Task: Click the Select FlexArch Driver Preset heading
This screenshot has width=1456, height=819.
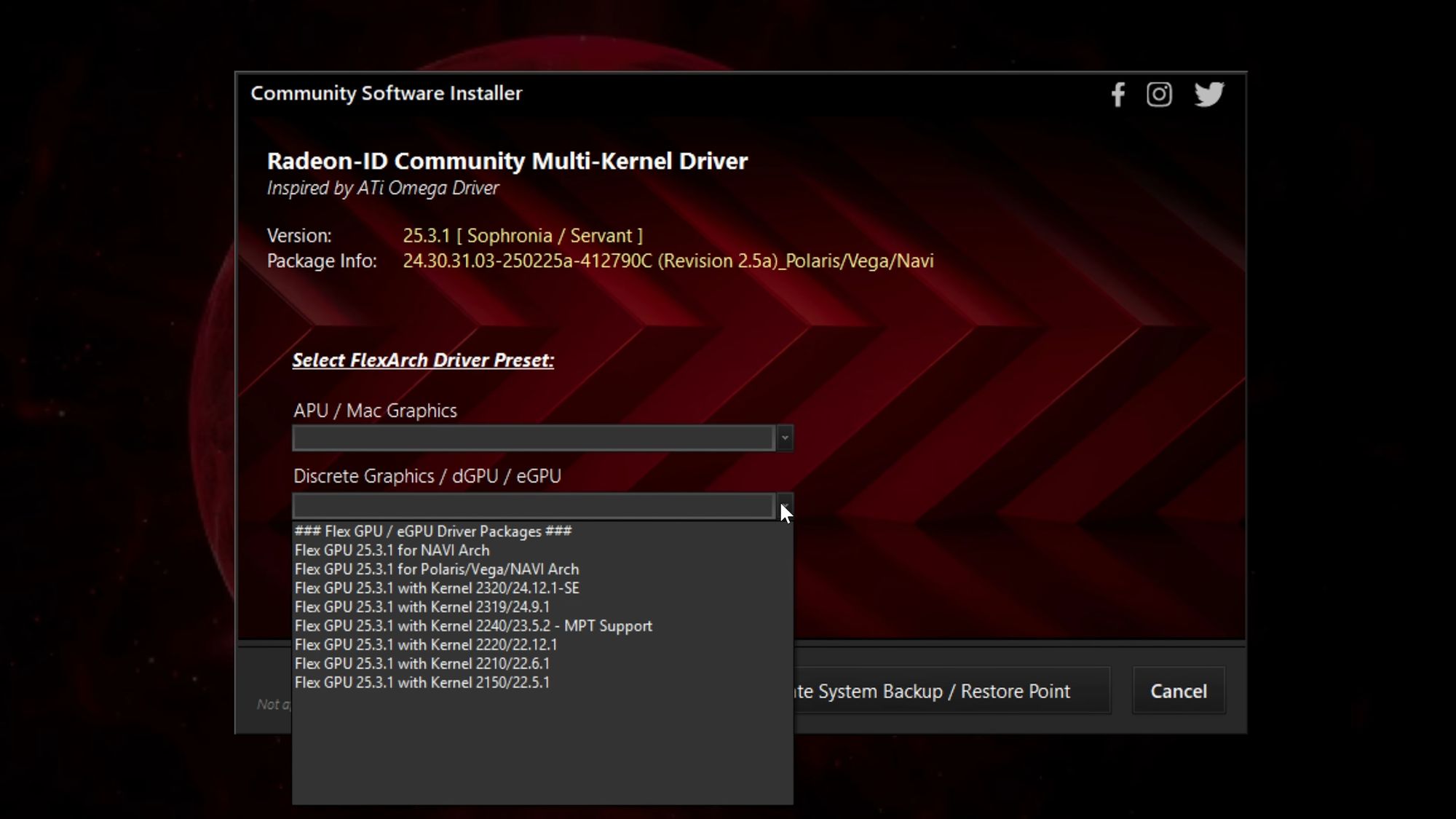Action: point(423,360)
